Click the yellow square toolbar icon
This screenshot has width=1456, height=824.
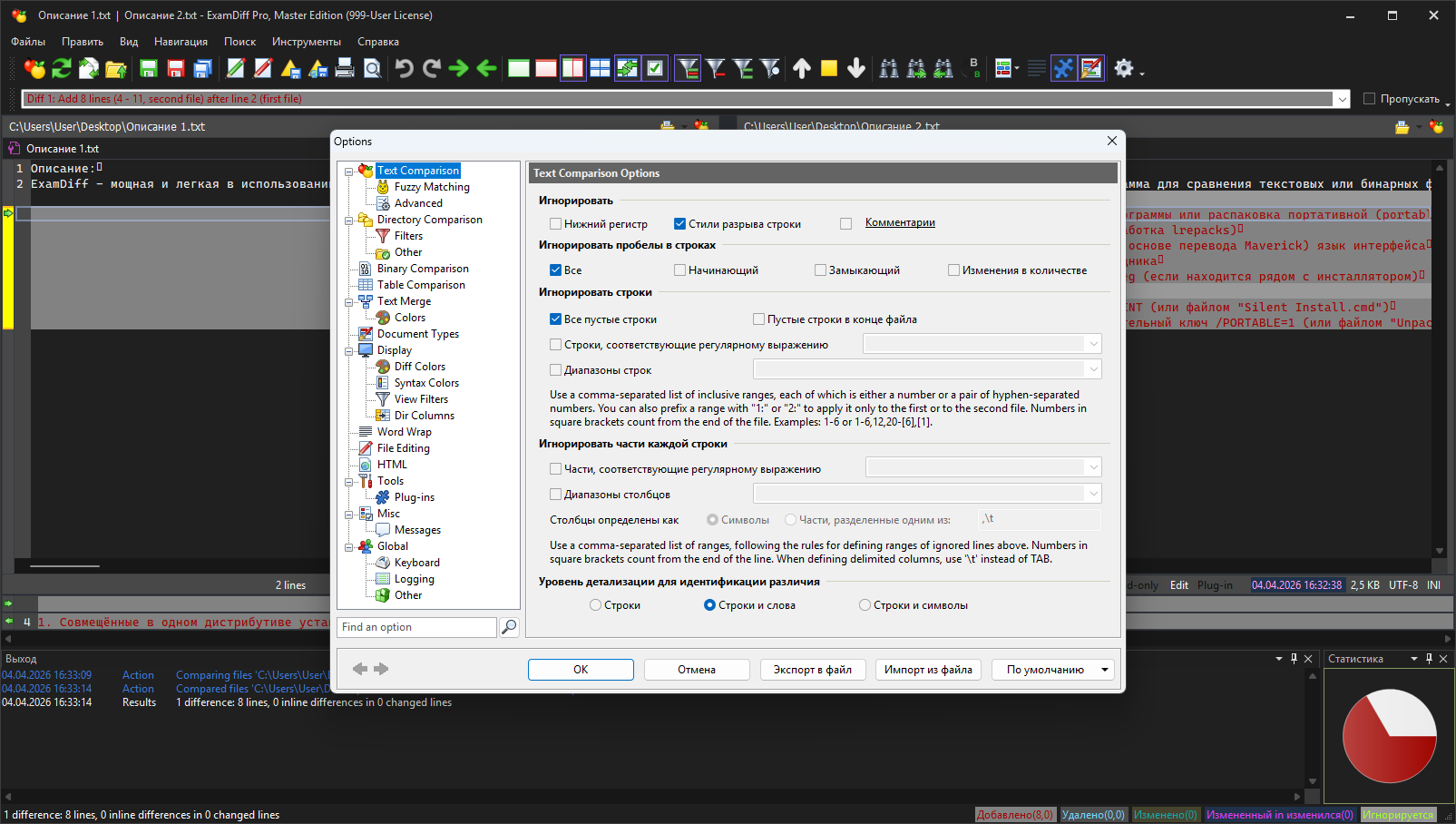pyautogui.click(x=829, y=68)
